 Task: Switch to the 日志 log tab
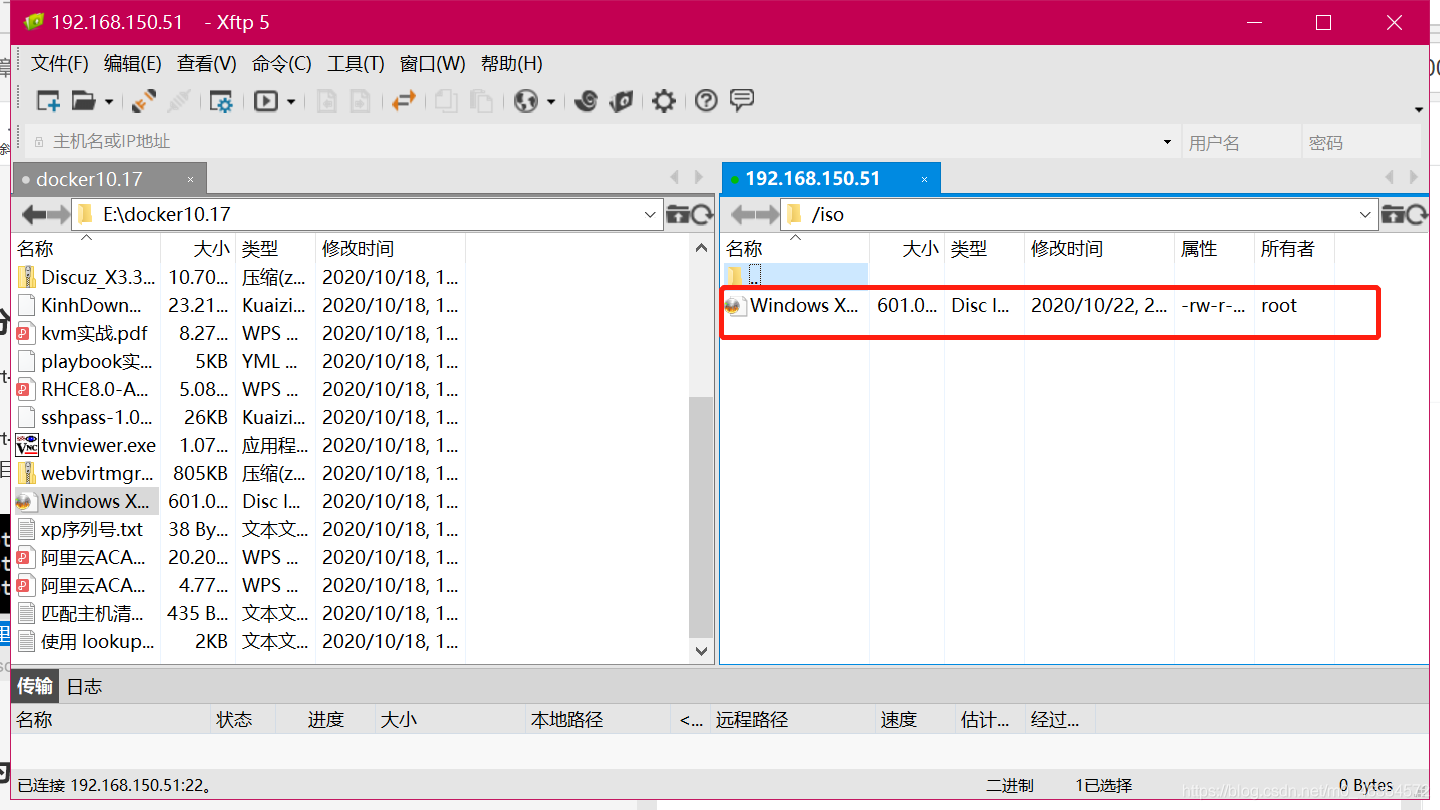(84, 686)
